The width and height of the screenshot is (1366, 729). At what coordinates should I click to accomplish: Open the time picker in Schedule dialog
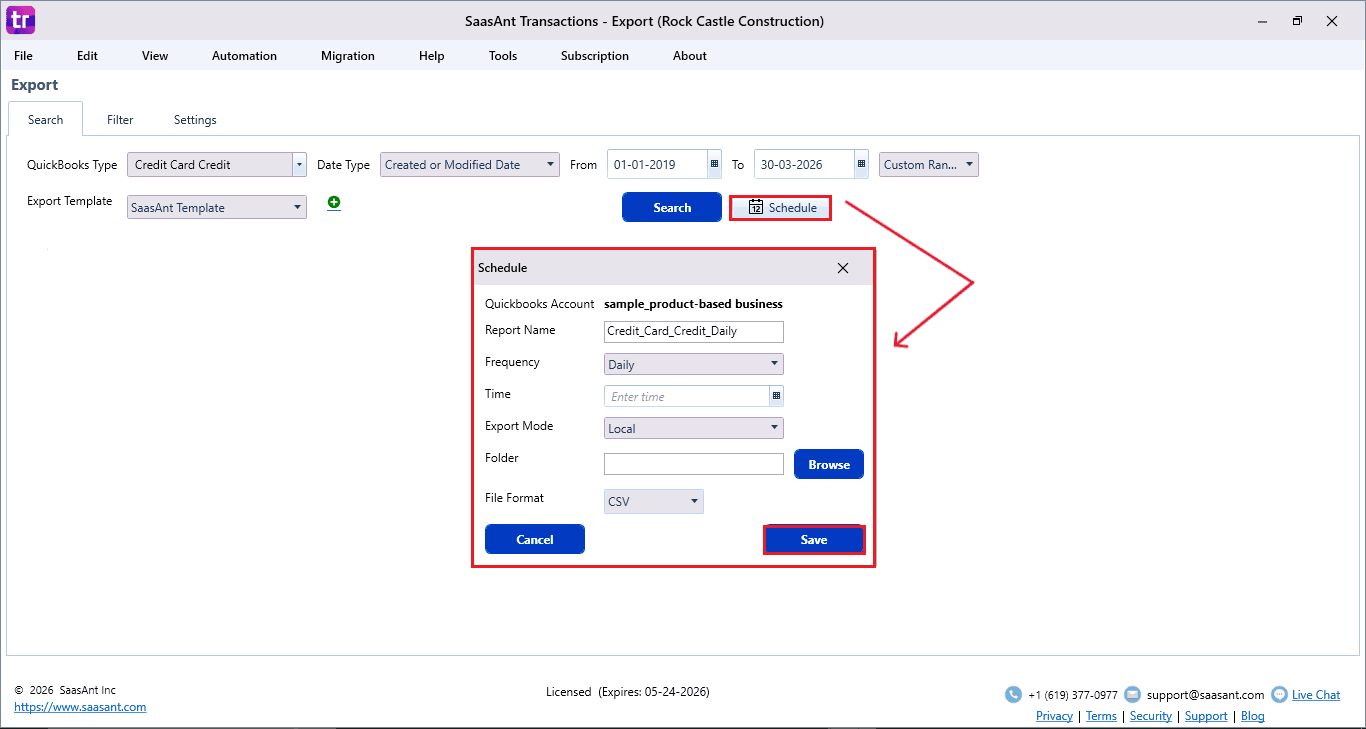pos(776,396)
